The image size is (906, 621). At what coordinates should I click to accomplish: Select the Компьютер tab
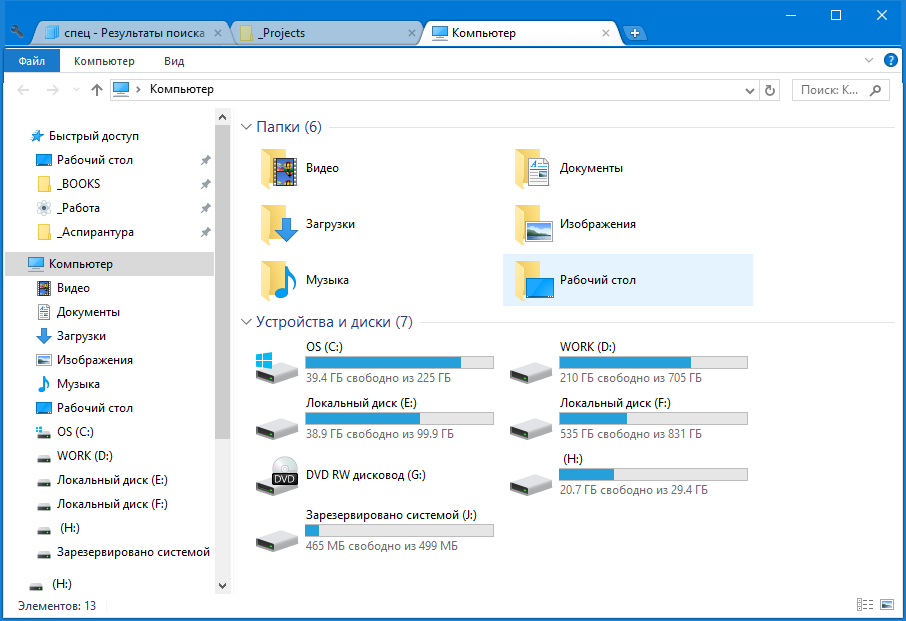point(520,33)
